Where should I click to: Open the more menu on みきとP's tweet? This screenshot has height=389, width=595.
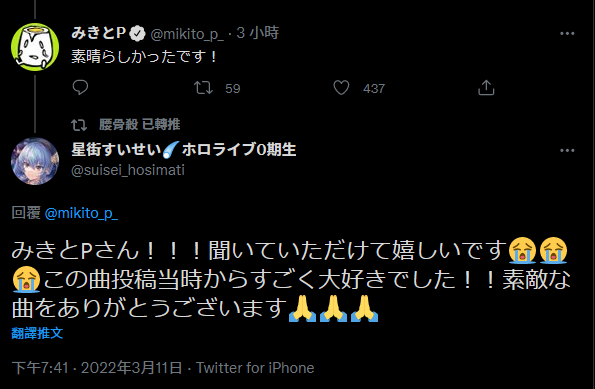567,33
